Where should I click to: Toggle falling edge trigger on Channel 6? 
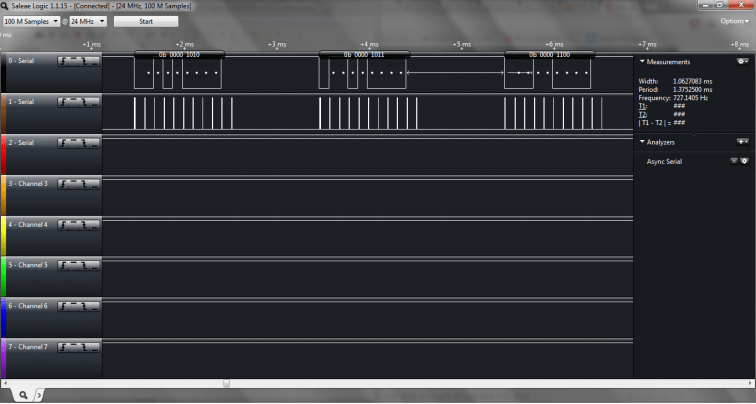click(x=84, y=307)
